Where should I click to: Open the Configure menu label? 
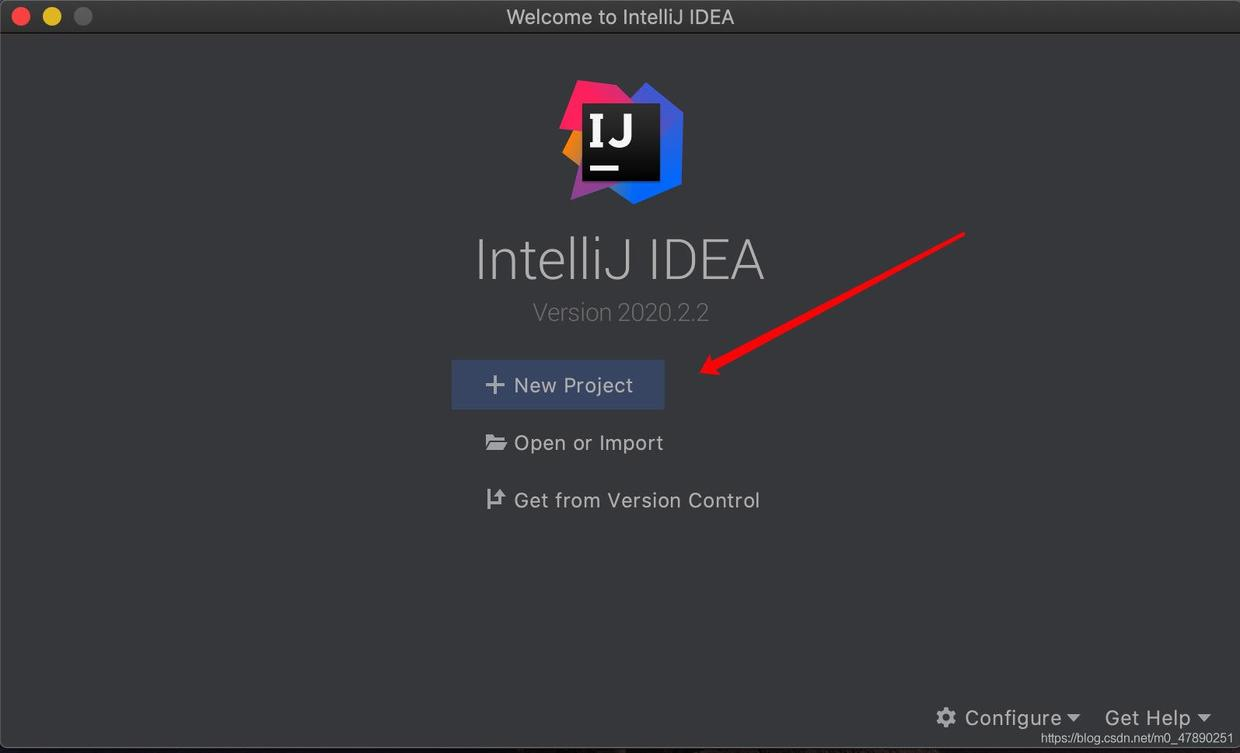[x=1013, y=718]
